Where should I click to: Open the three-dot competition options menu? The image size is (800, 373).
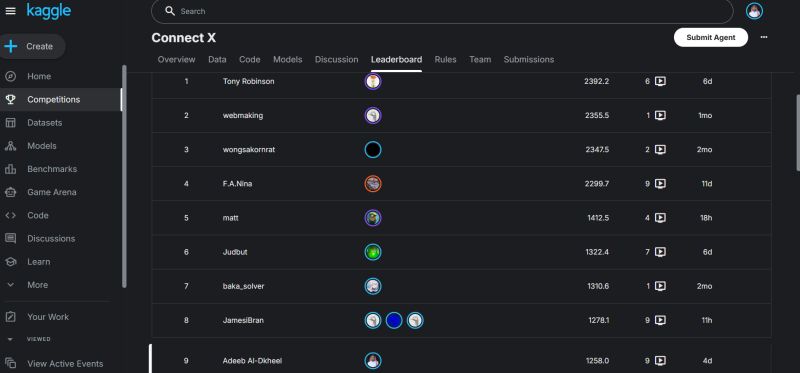tap(764, 37)
